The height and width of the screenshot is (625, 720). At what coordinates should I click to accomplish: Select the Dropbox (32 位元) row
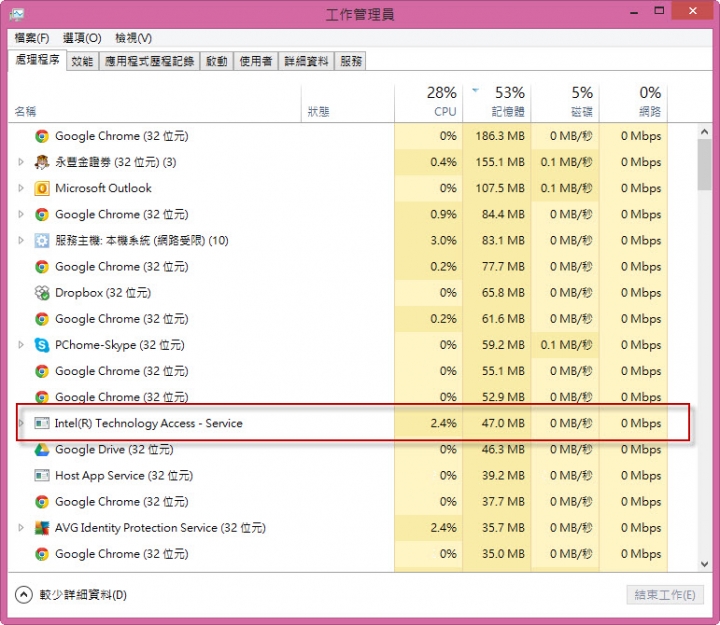coord(338,293)
